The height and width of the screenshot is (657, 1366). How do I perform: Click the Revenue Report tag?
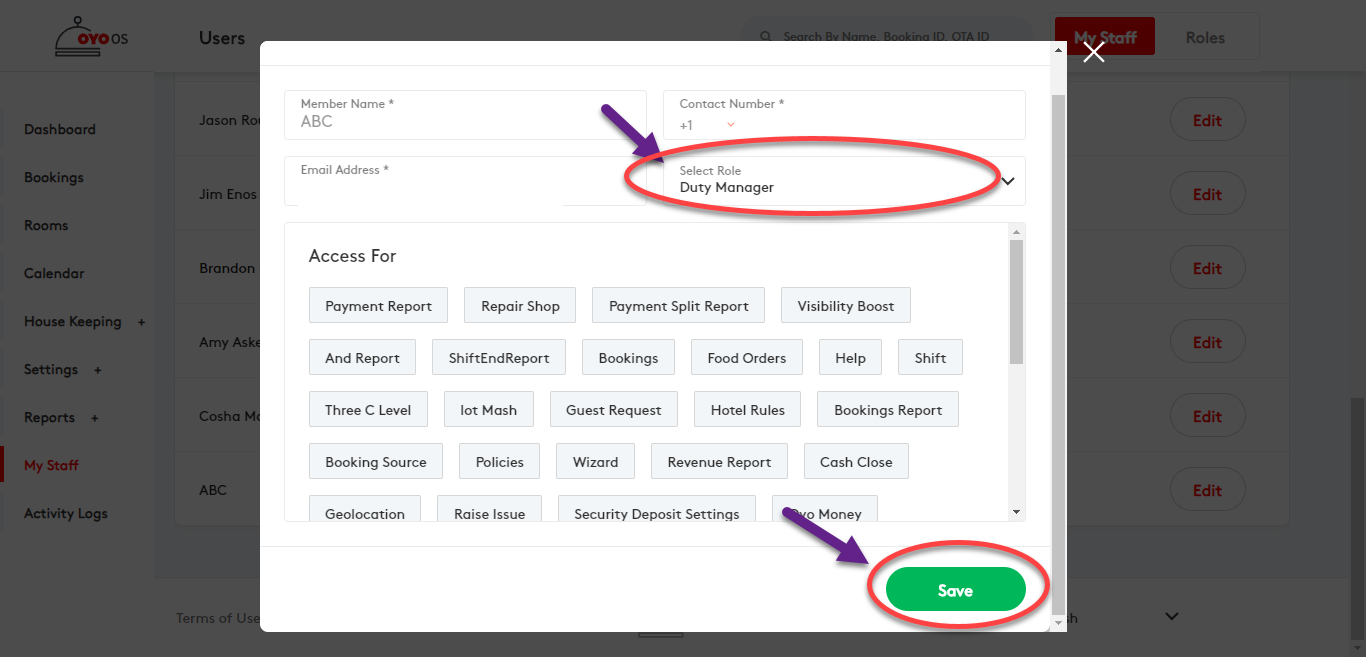coord(720,462)
